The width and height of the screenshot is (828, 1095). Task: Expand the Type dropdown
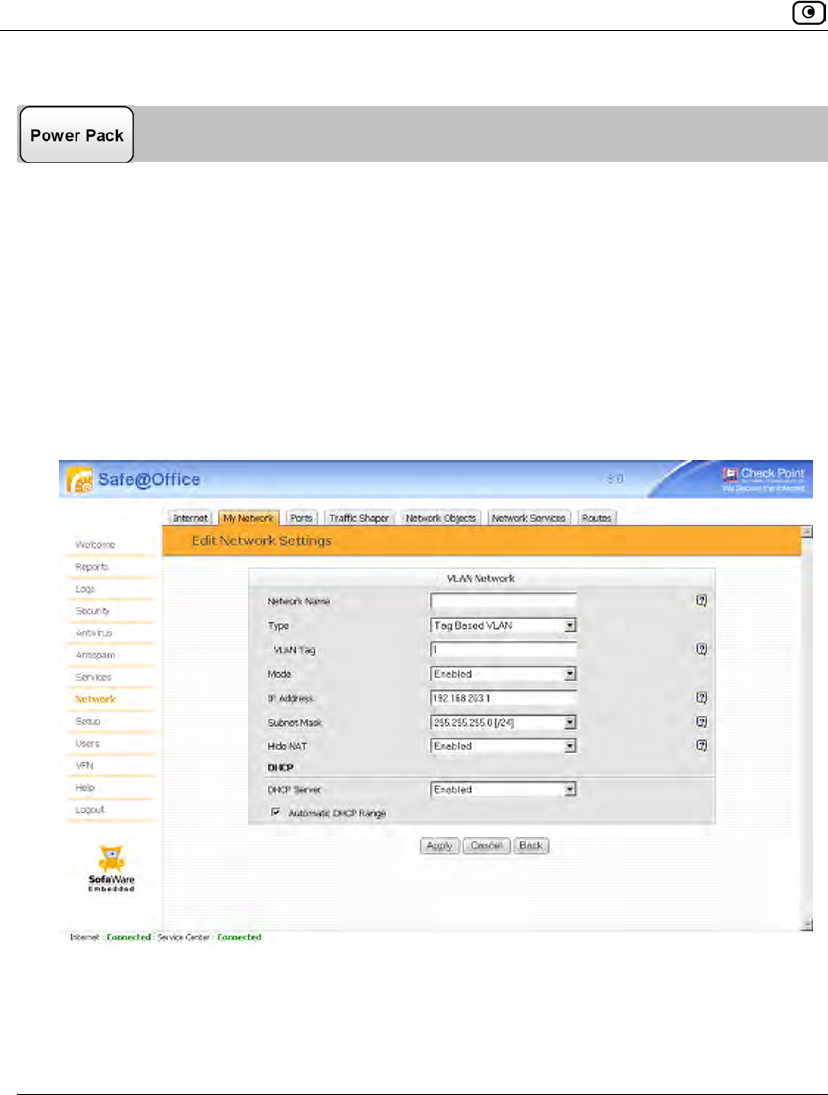(x=570, y=626)
